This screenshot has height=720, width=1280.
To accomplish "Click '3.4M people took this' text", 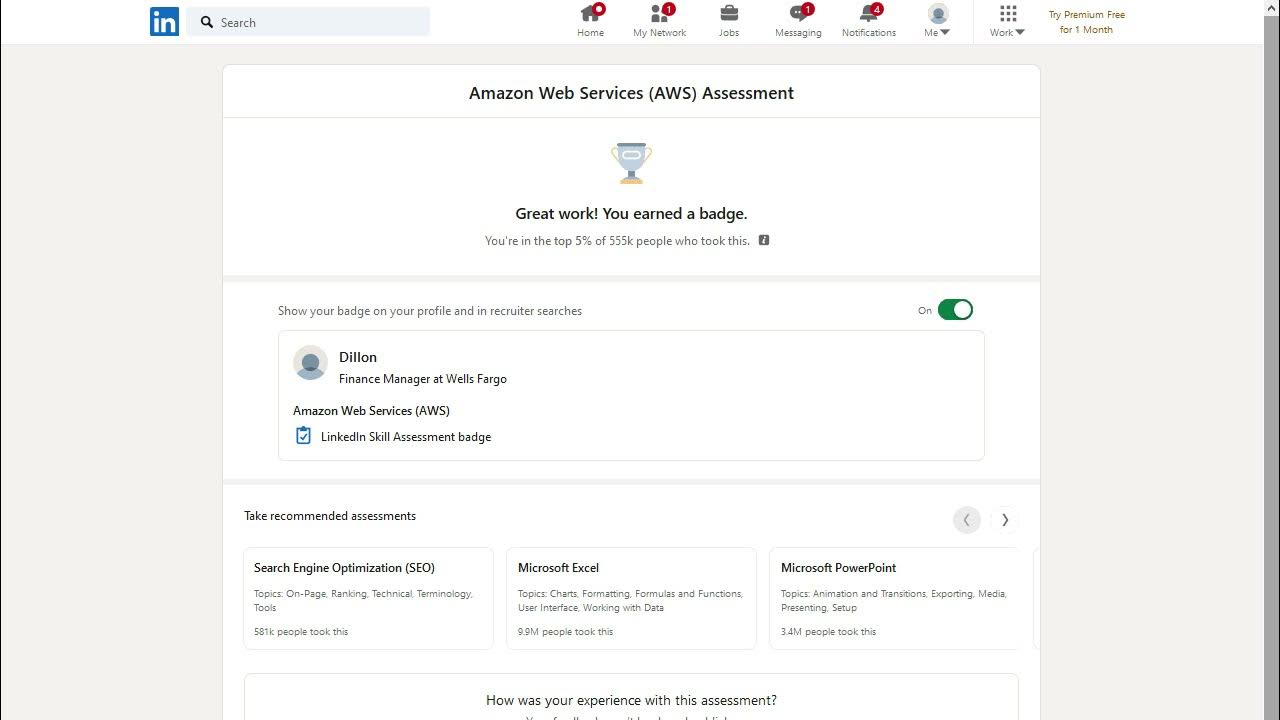I will click(829, 632).
